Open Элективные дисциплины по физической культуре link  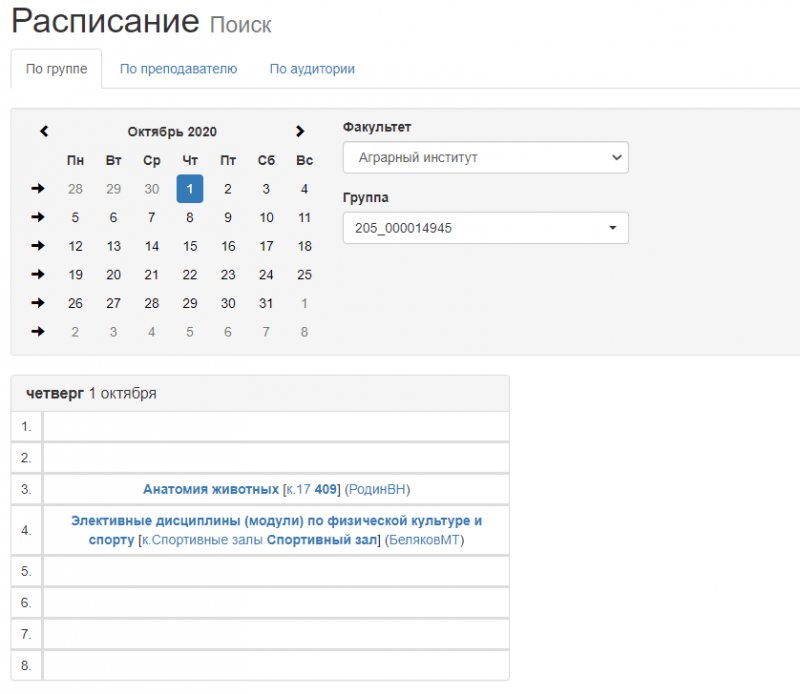(x=276, y=530)
